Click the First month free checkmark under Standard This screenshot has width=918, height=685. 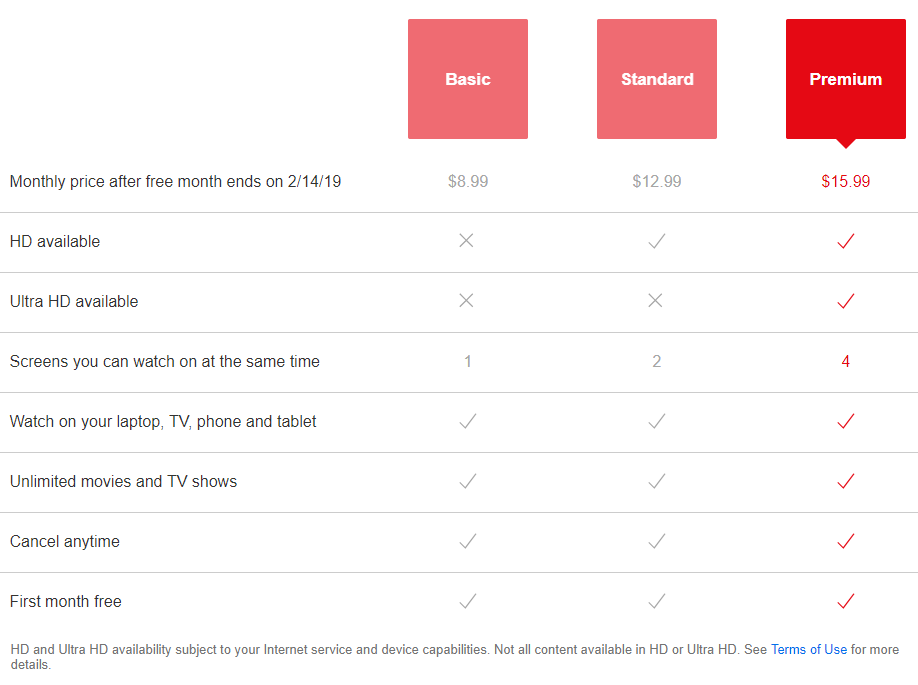pos(657,601)
